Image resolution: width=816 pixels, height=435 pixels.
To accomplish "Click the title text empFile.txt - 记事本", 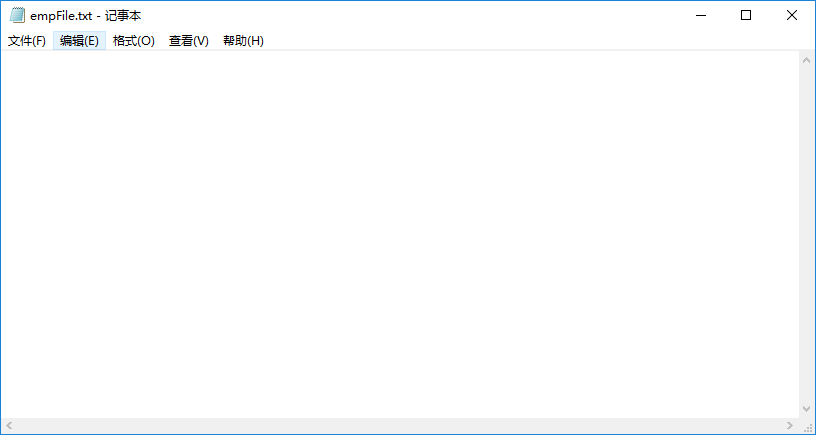I will (85, 16).
